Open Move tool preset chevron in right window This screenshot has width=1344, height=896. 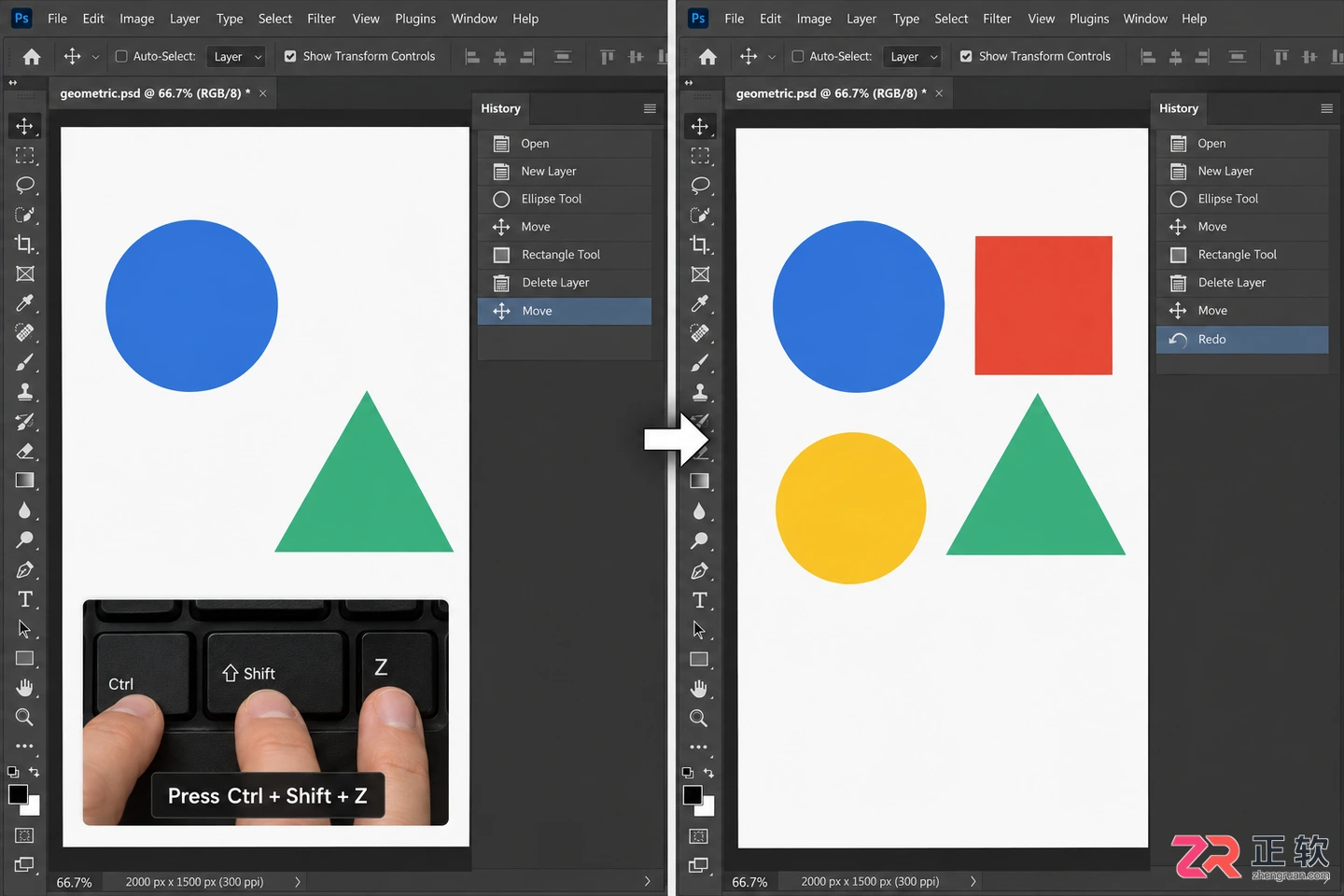pyautogui.click(x=772, y=57)
